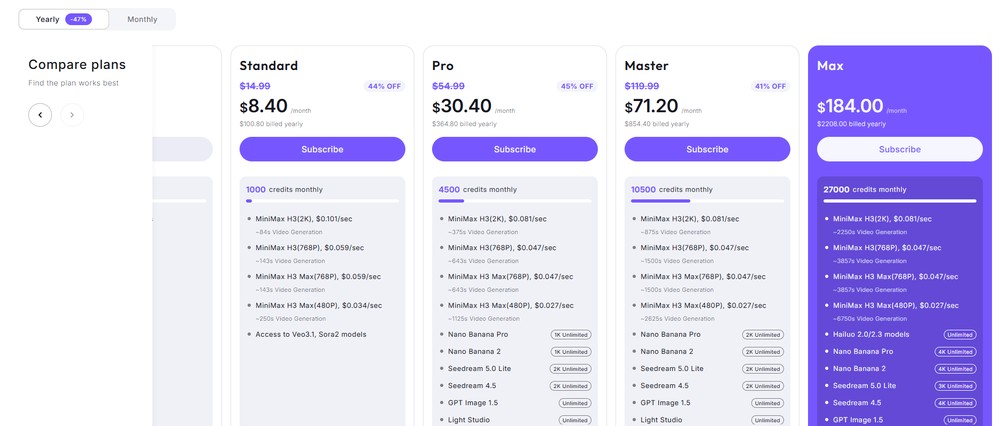Click 'Compare plans' heading
The width and height of the screenshot is (1000, 426).
[77, 64]
